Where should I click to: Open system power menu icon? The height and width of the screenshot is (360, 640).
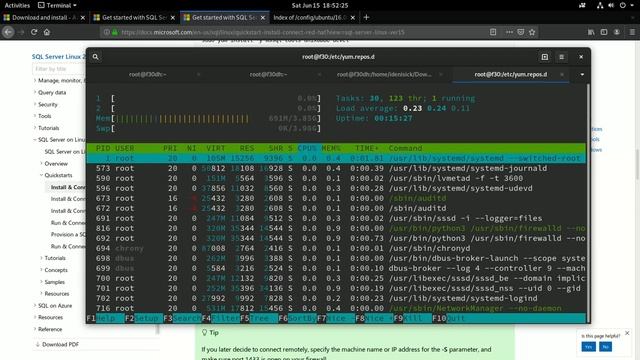pyautogui.click(x=622, y=5)
